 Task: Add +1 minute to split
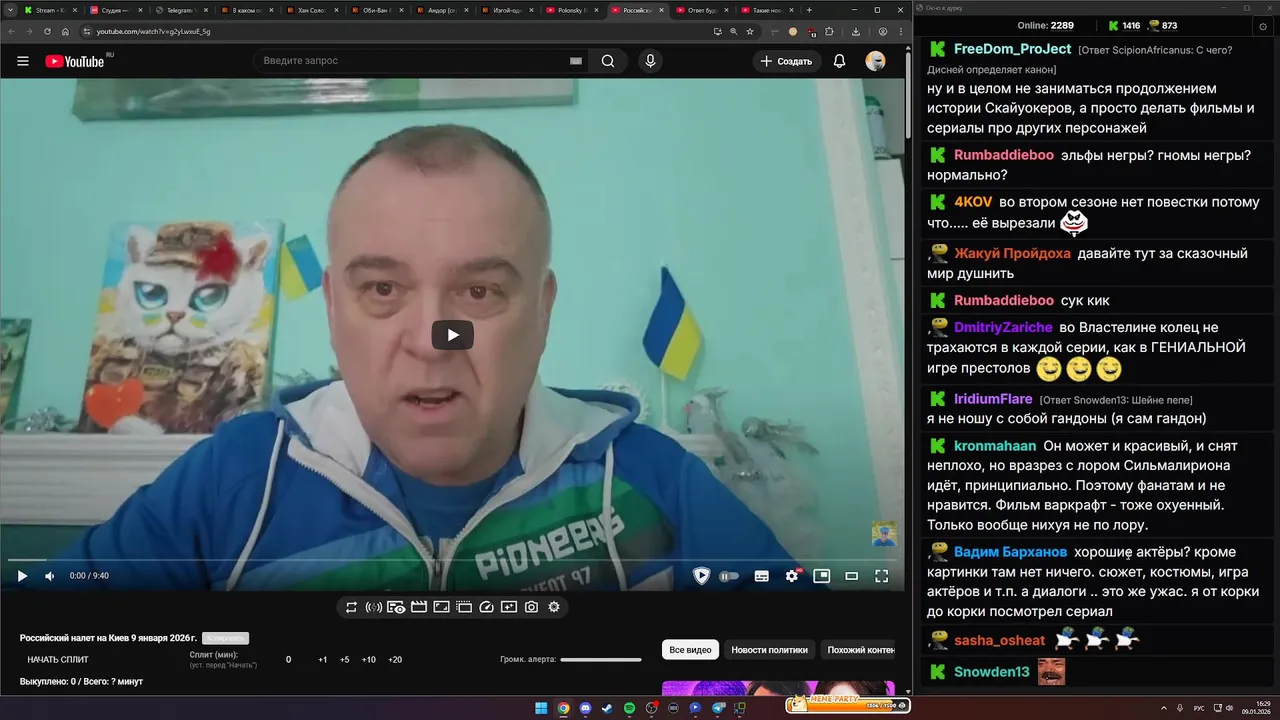(323, 660)
